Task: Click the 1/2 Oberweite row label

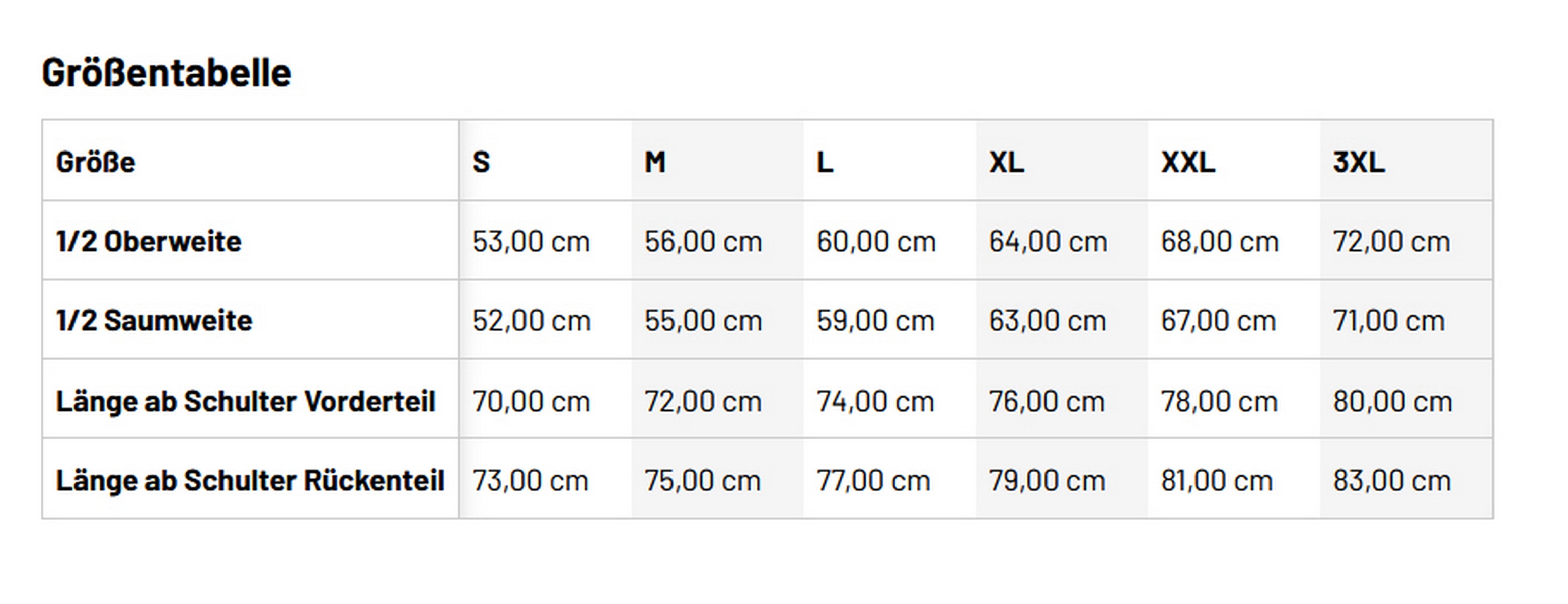Action: (148, 241)
